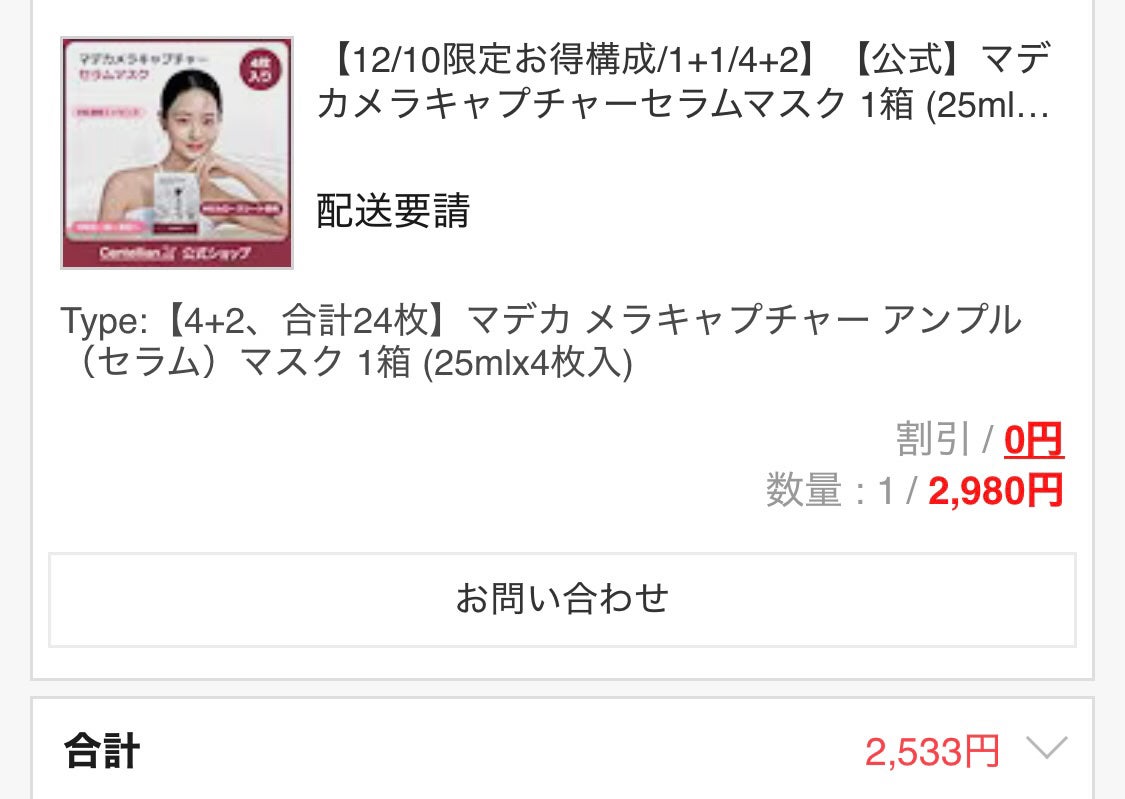This screenshot has height=799, width=1125.
Task: Expand the 合計 total chevron arrow
Action: tap(1047, 747)
